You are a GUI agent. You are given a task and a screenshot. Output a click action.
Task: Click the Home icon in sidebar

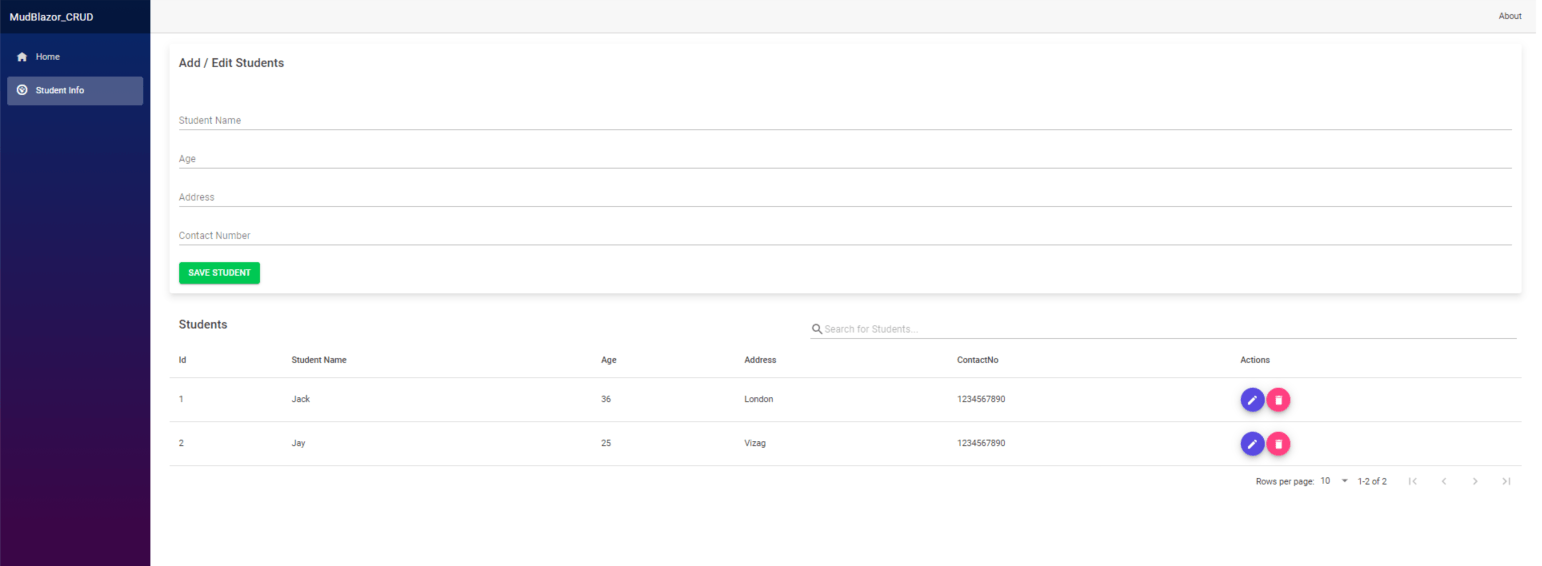point(22,57)
